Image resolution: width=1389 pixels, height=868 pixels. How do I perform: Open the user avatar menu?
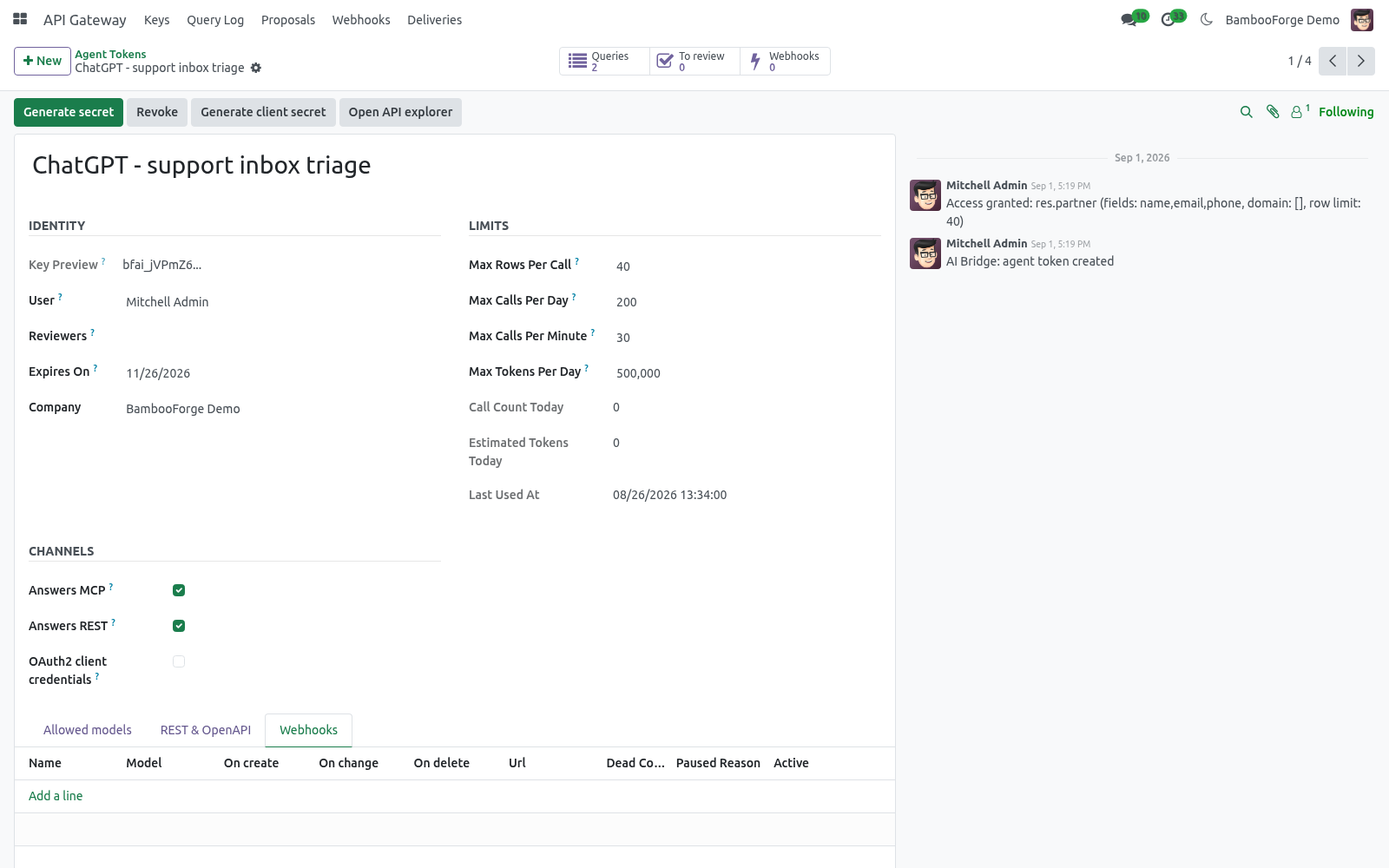(x=1362, y=19)
